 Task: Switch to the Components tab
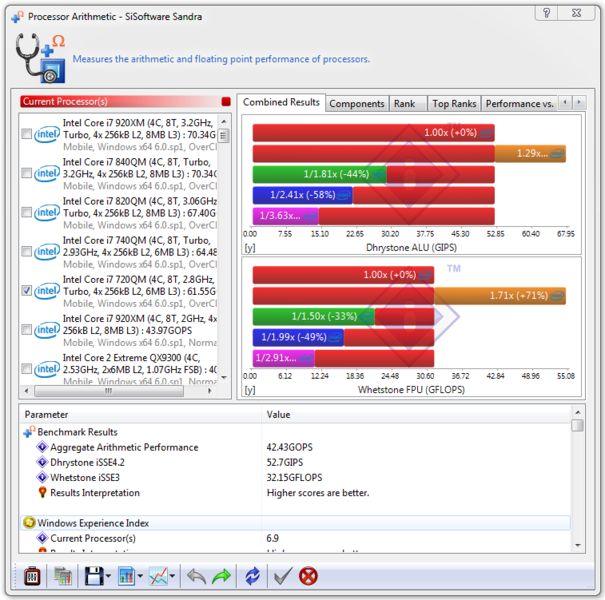tap(357, 104)
